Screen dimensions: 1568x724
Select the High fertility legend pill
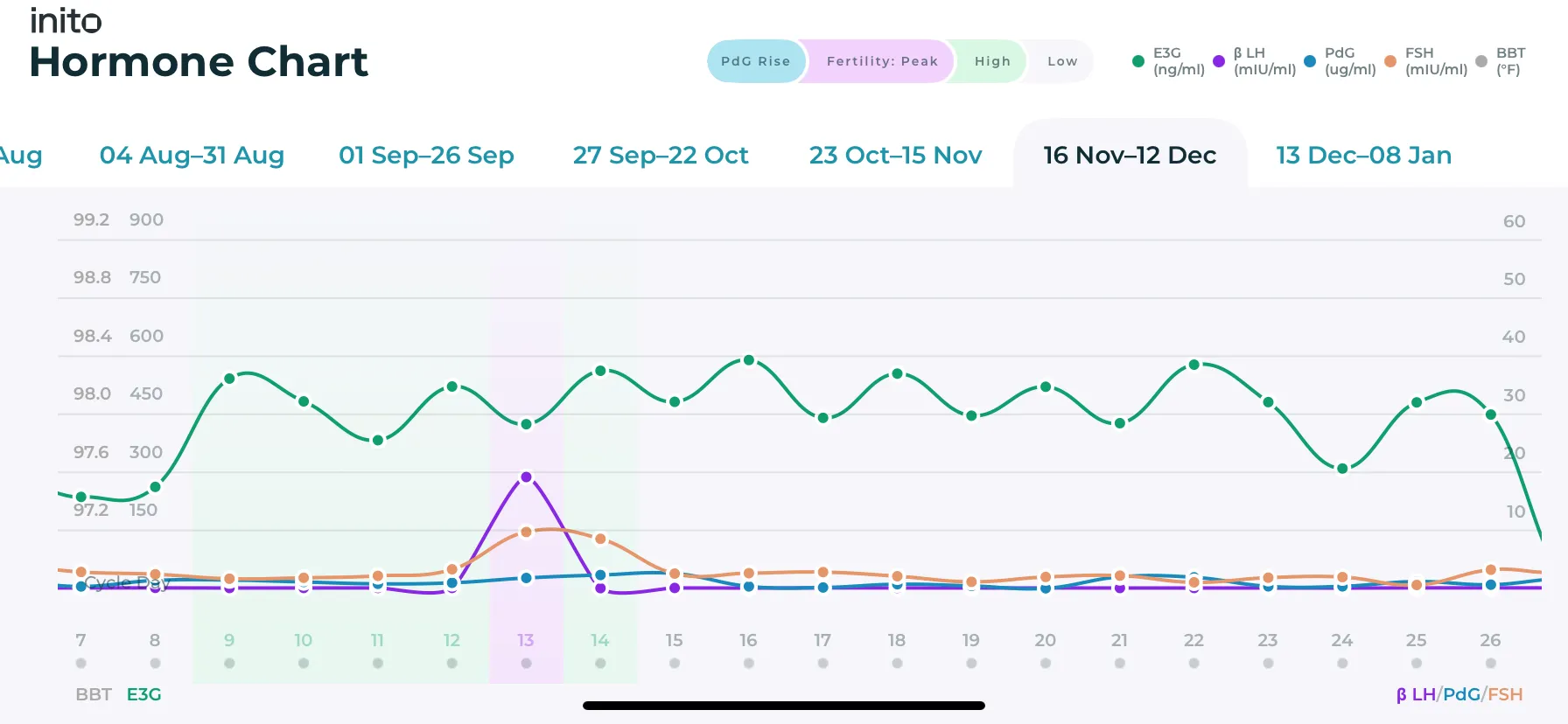(992, 61)
